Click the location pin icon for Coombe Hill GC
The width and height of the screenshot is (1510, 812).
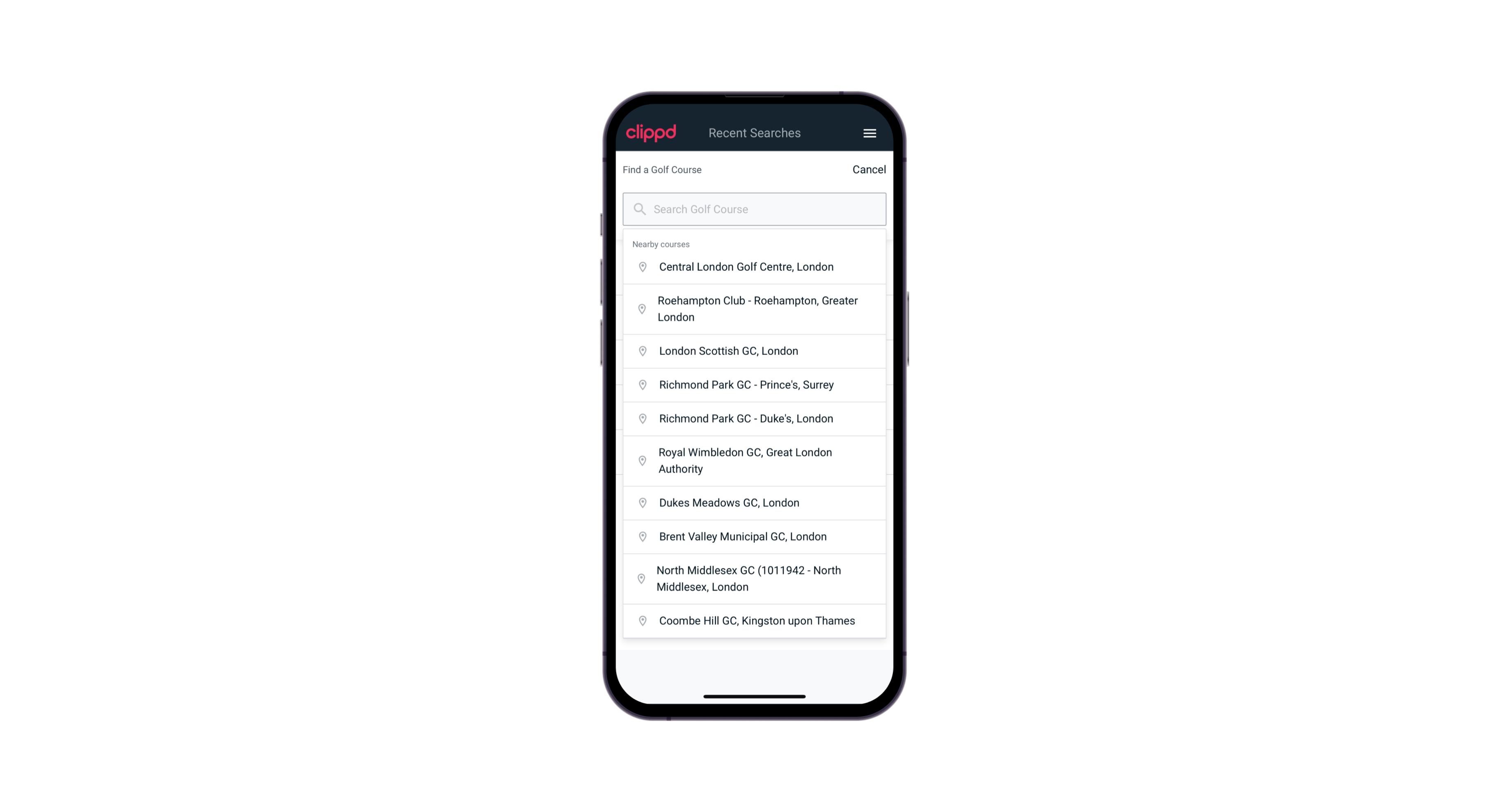click(641, 621)
